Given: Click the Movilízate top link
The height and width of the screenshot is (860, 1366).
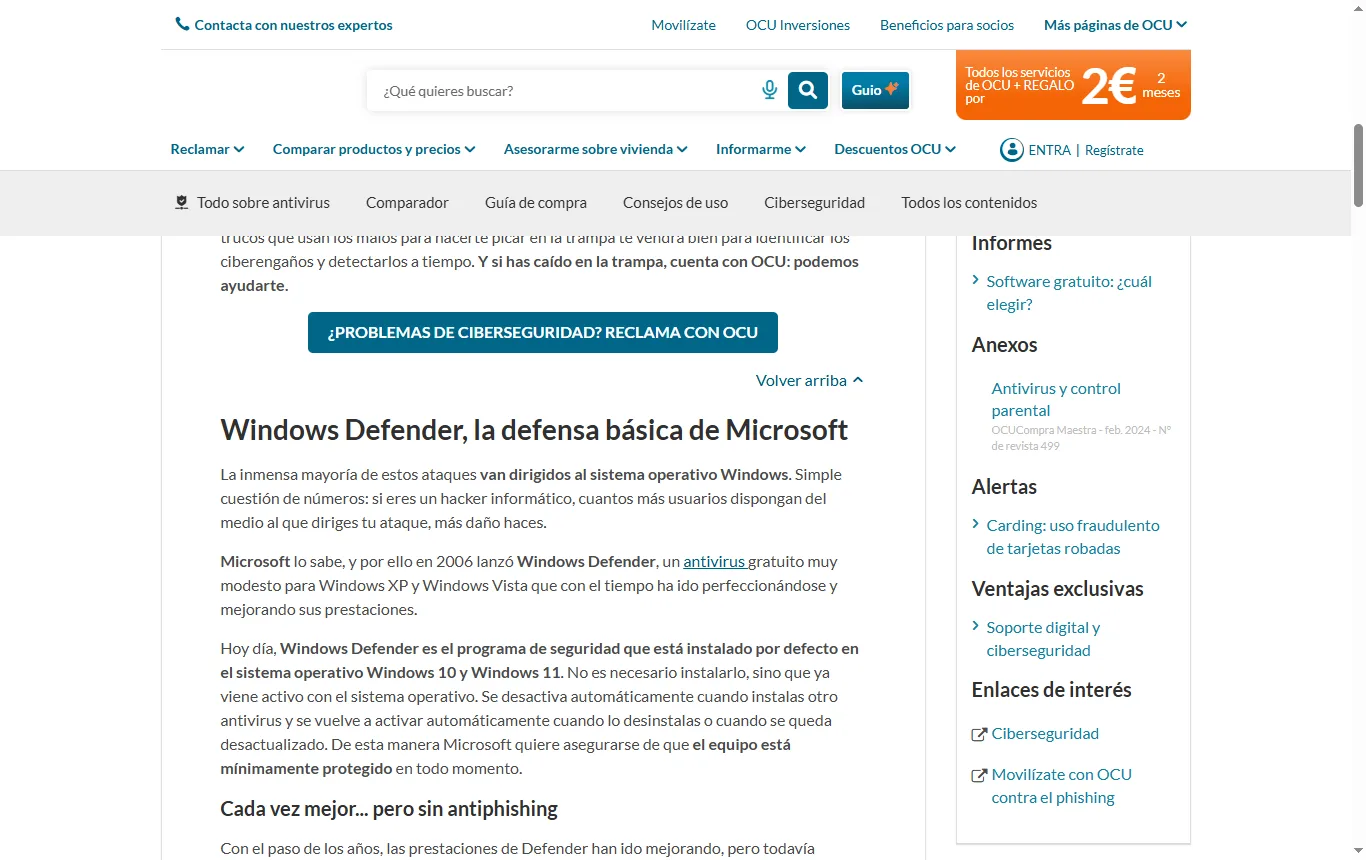Looking at the screenshot, I should (683, 25).
